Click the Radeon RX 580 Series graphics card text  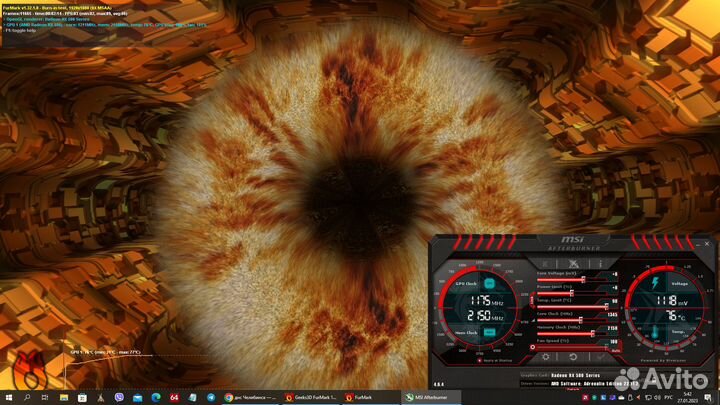575,375
